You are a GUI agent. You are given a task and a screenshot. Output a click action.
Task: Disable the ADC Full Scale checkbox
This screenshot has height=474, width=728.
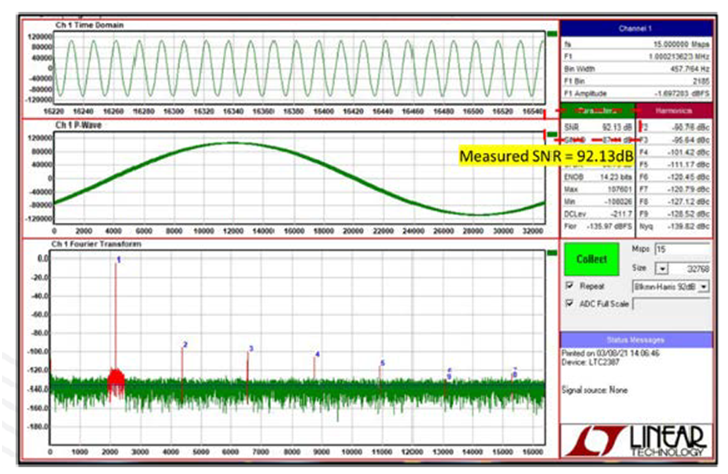click(x=567, y=303)
